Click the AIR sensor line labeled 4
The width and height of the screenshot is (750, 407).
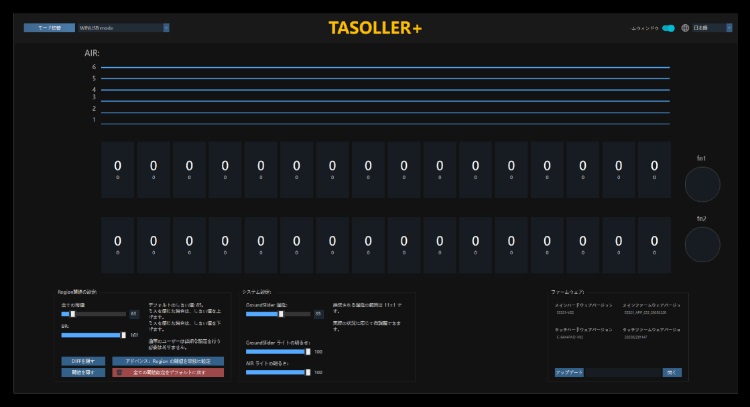coord(385,90)
